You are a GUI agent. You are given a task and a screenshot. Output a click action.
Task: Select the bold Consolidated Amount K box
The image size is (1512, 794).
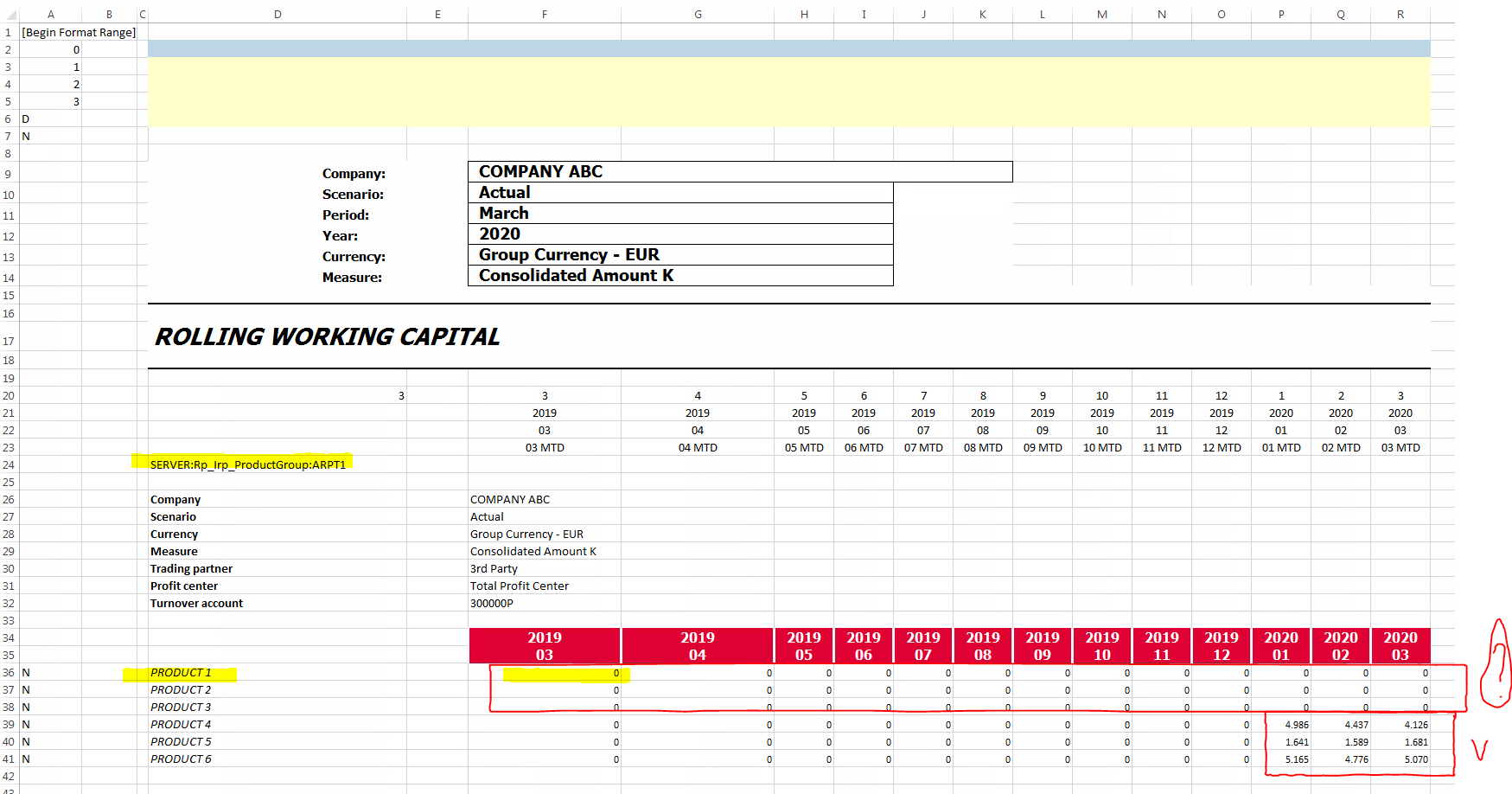(x=680, y=275)
